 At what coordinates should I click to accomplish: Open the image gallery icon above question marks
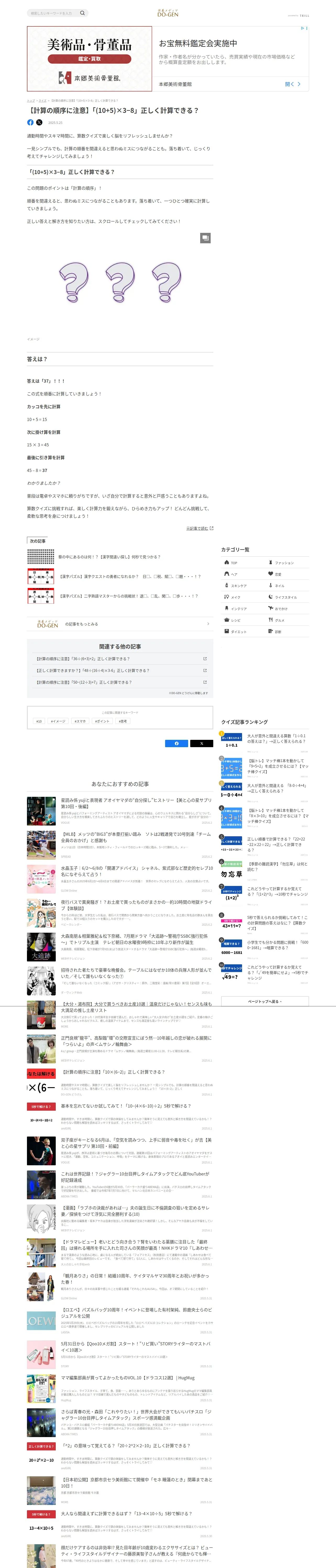(205, 238)
